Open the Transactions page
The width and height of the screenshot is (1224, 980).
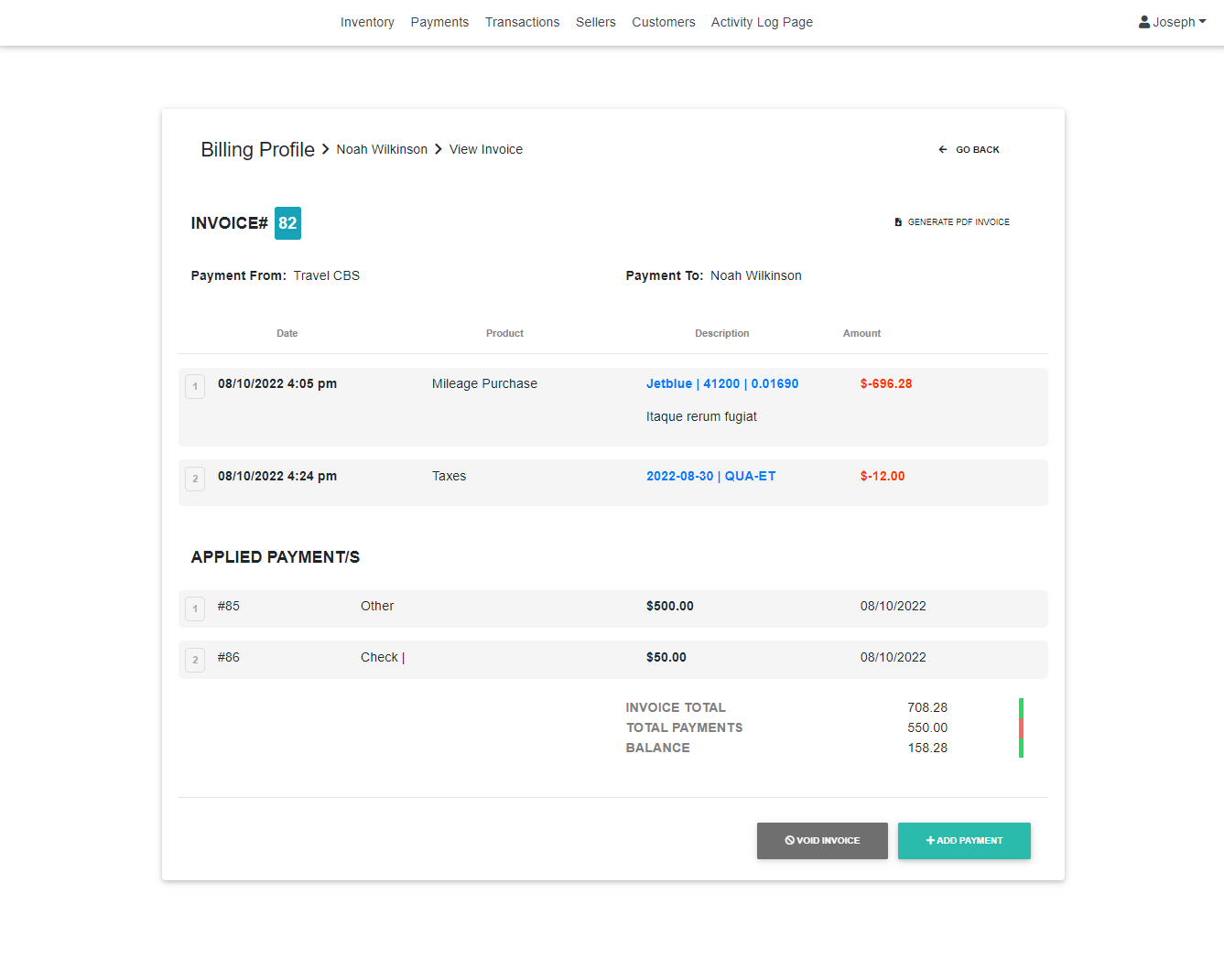click(522, 22)
